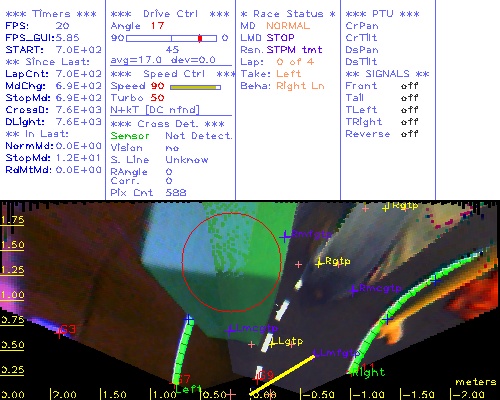Click the NORMAL mode value
This screenshot has height=400, width=500.
tap(288, 26)
